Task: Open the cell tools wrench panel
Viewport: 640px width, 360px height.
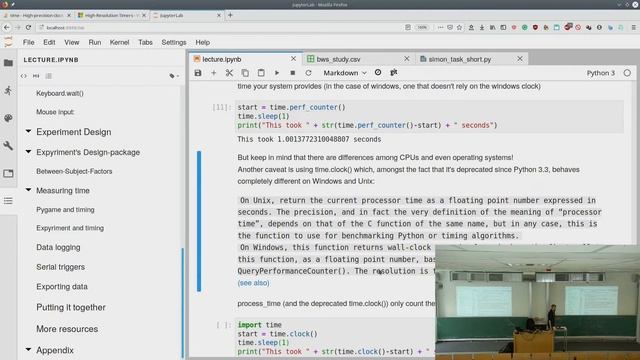Action: 8,145
